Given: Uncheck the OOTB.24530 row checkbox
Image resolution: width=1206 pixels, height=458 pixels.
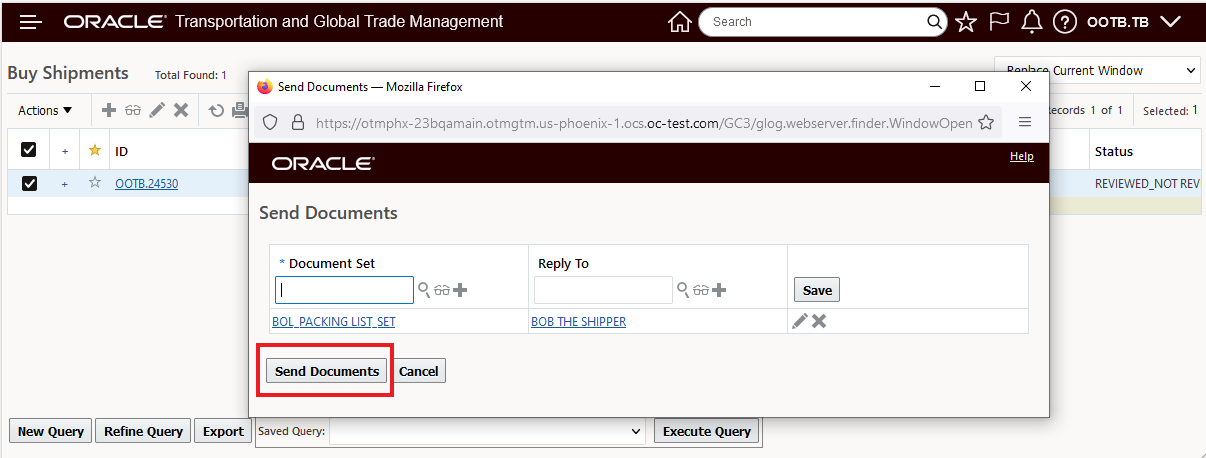Looking at the screenshot, I should pos(29,183).
